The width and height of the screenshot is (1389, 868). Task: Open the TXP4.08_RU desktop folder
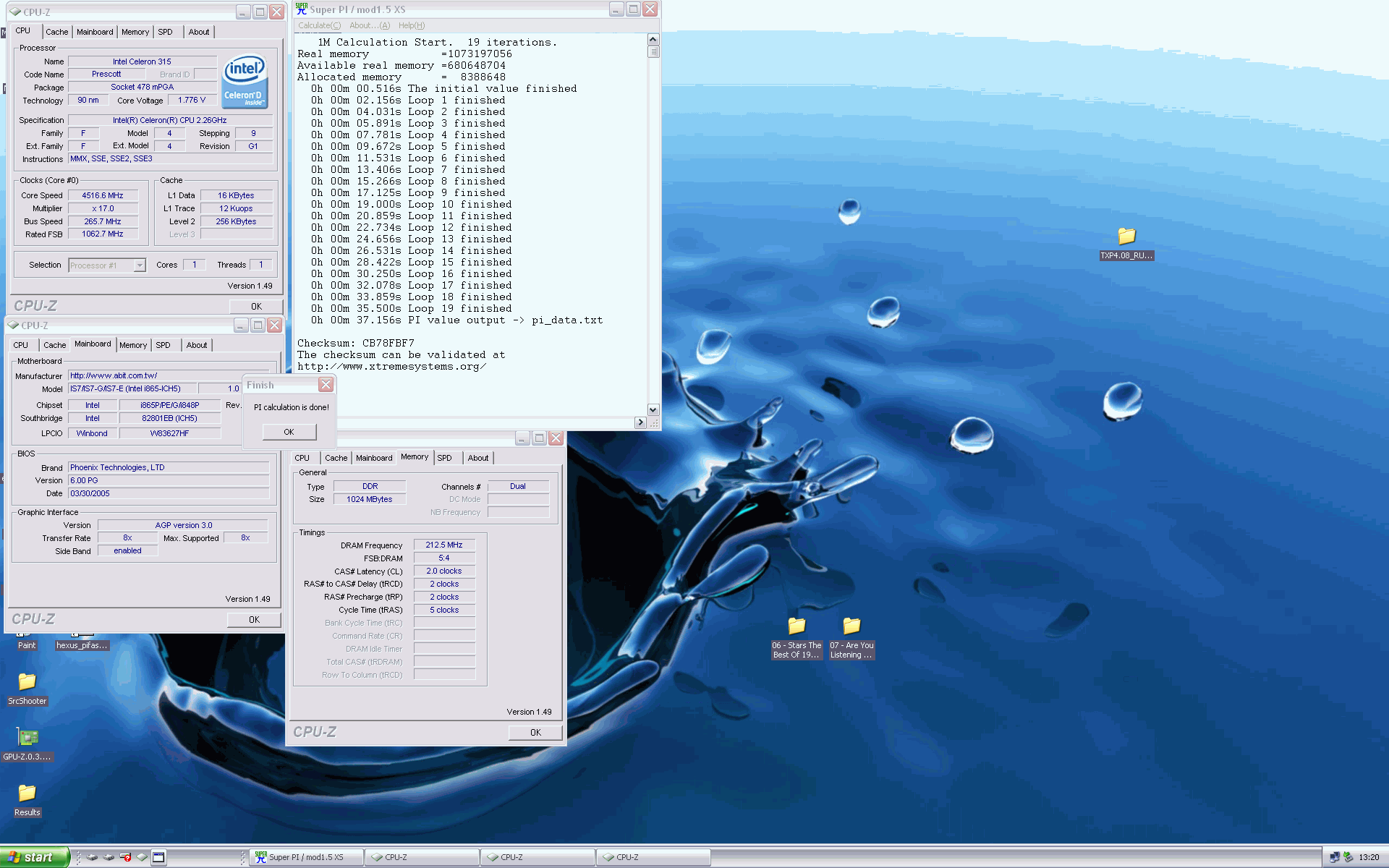pos(1126,244)
